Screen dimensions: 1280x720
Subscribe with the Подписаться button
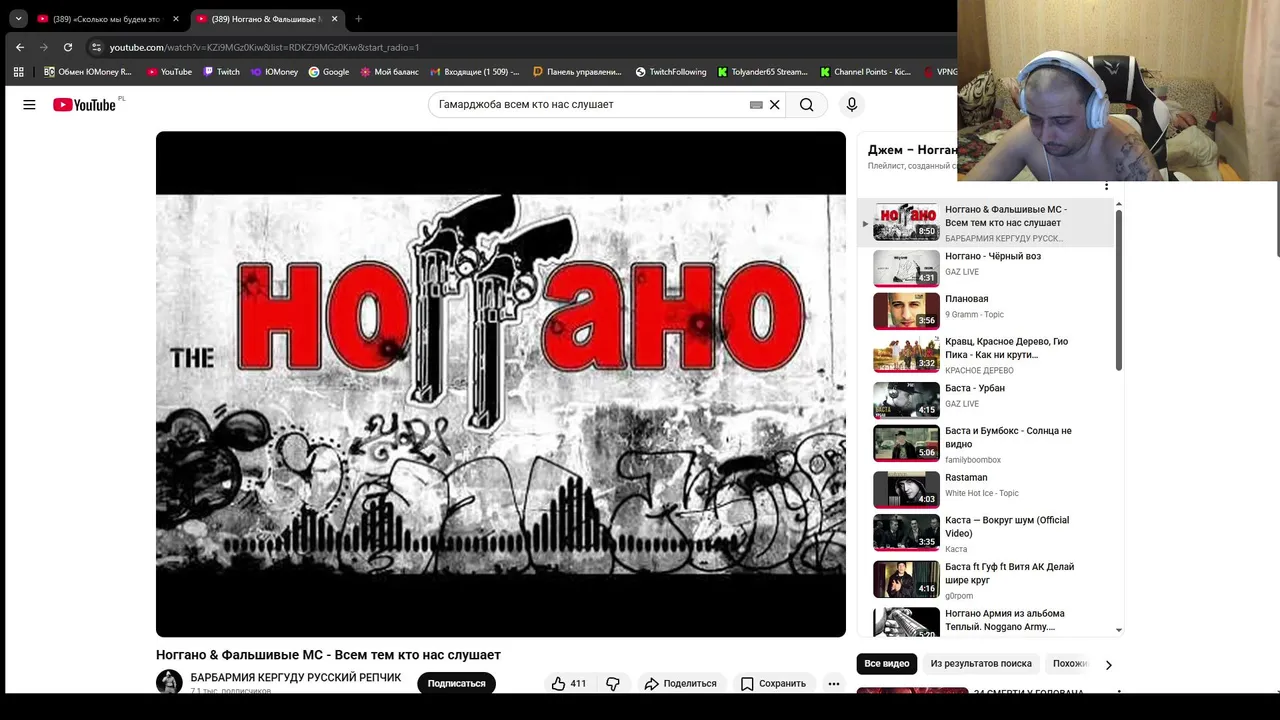point(456,684)
